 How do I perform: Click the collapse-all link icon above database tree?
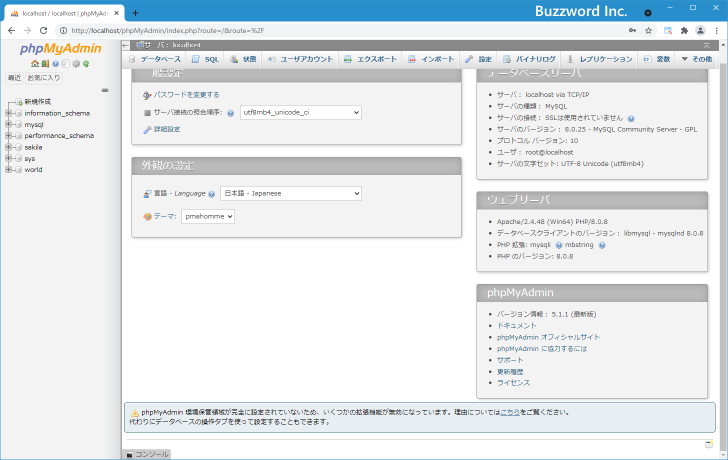[105, 90]
